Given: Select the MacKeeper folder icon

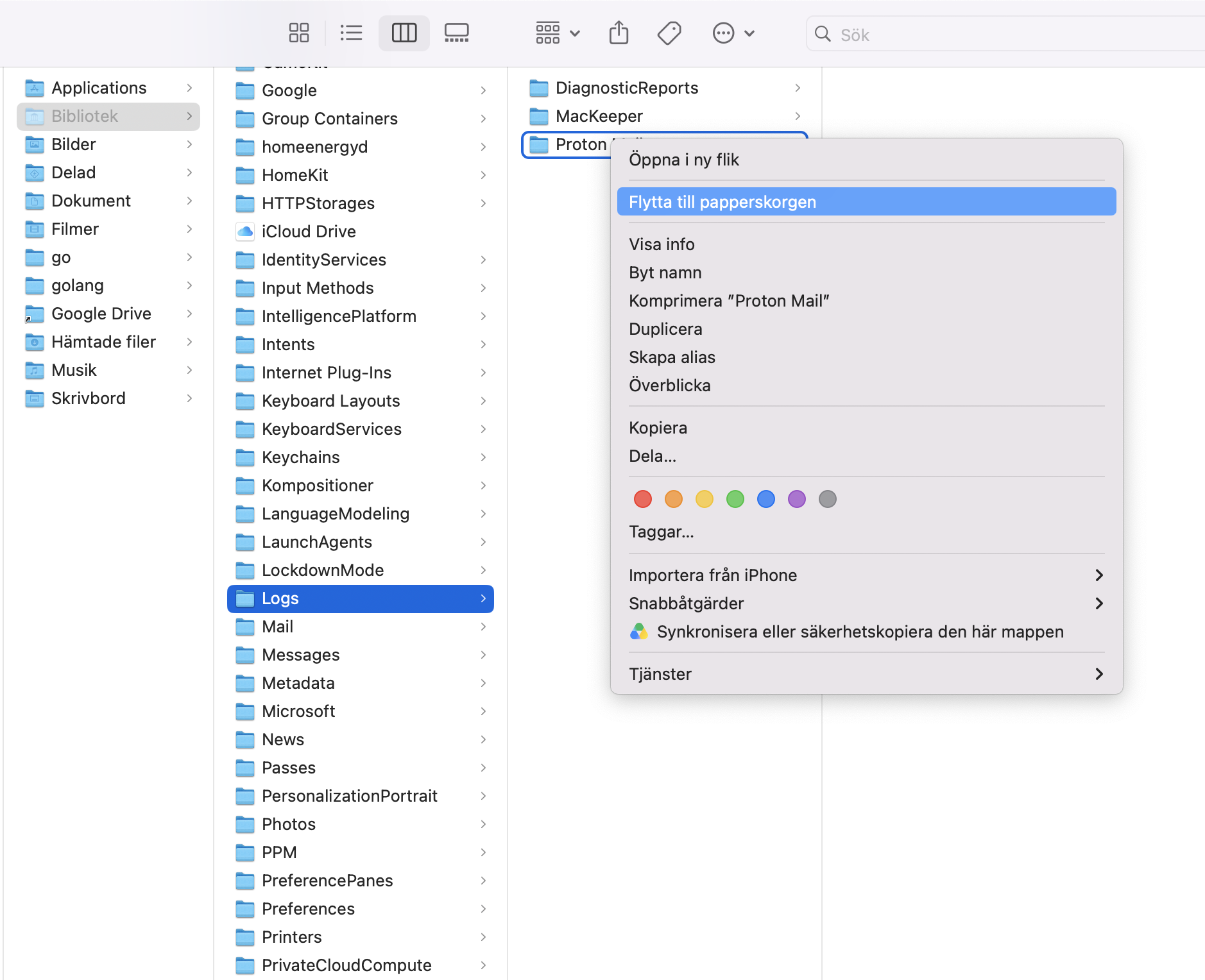Looking at the screenshot, I should pyautogui.click(x=539, y=116).
